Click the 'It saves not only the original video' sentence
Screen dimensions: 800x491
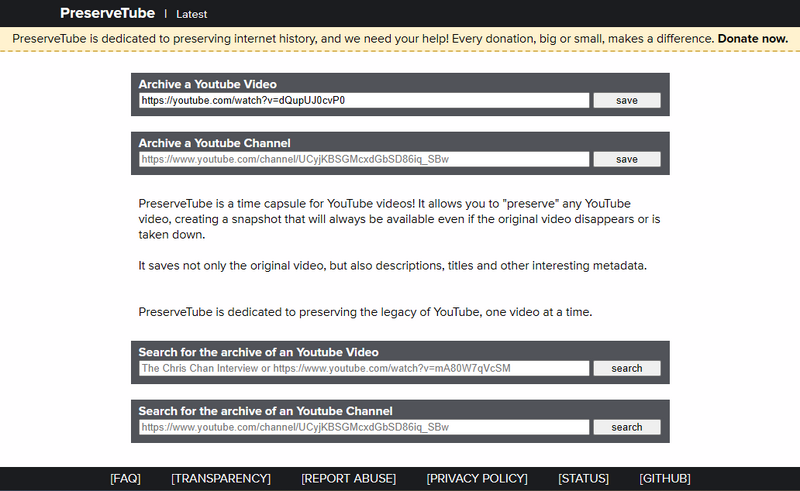pos(392,266)
